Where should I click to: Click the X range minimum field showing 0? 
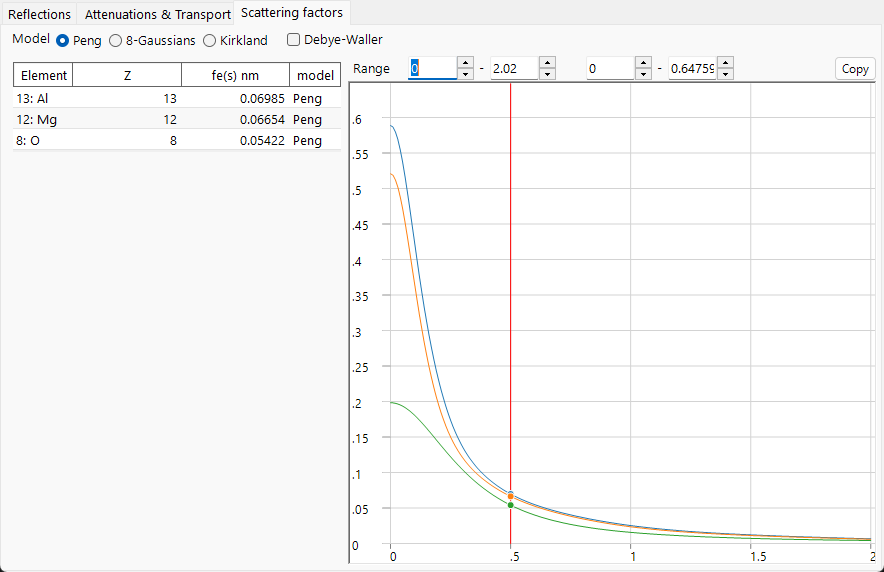point(432,68)
